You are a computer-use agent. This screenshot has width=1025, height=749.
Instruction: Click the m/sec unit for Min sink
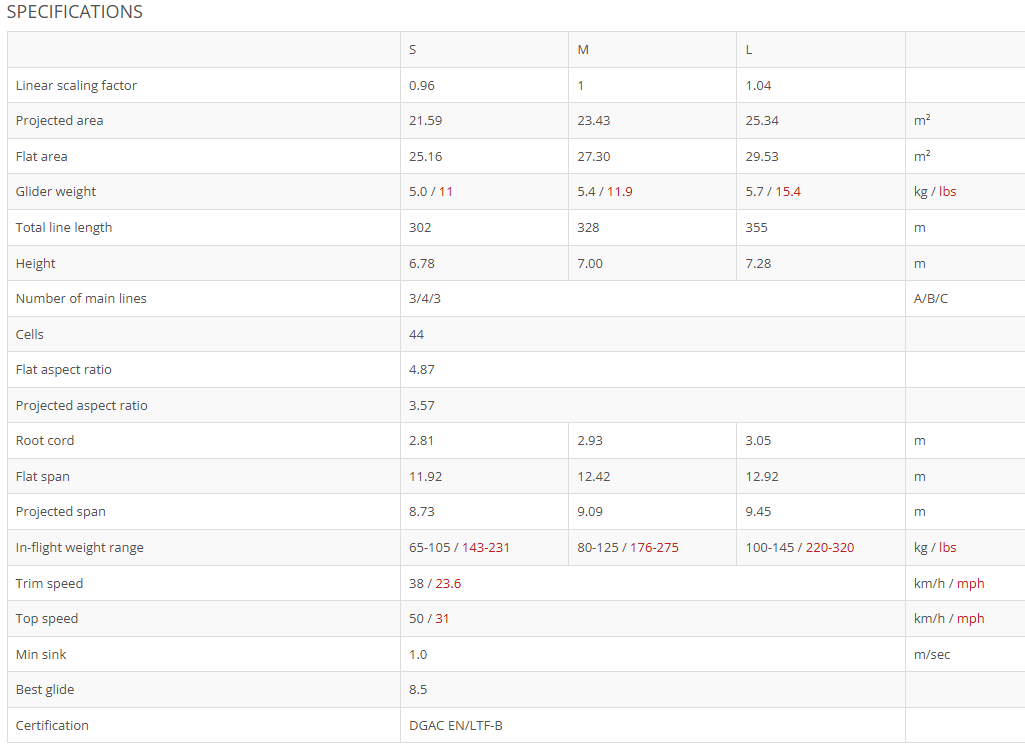point(932,655)
